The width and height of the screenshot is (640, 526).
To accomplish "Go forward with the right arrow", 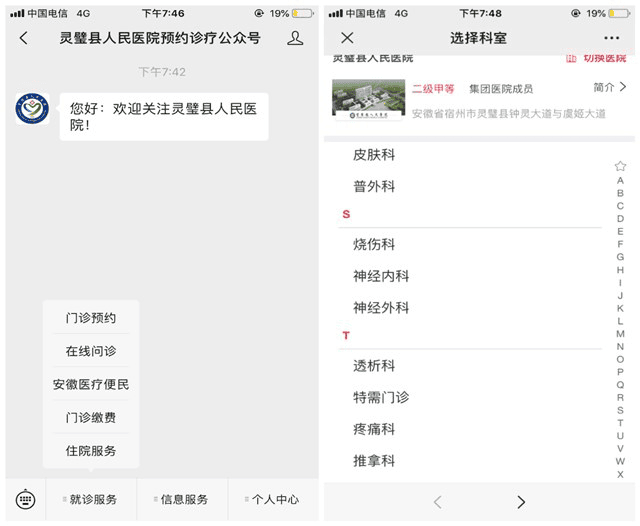I will point(520,502).
